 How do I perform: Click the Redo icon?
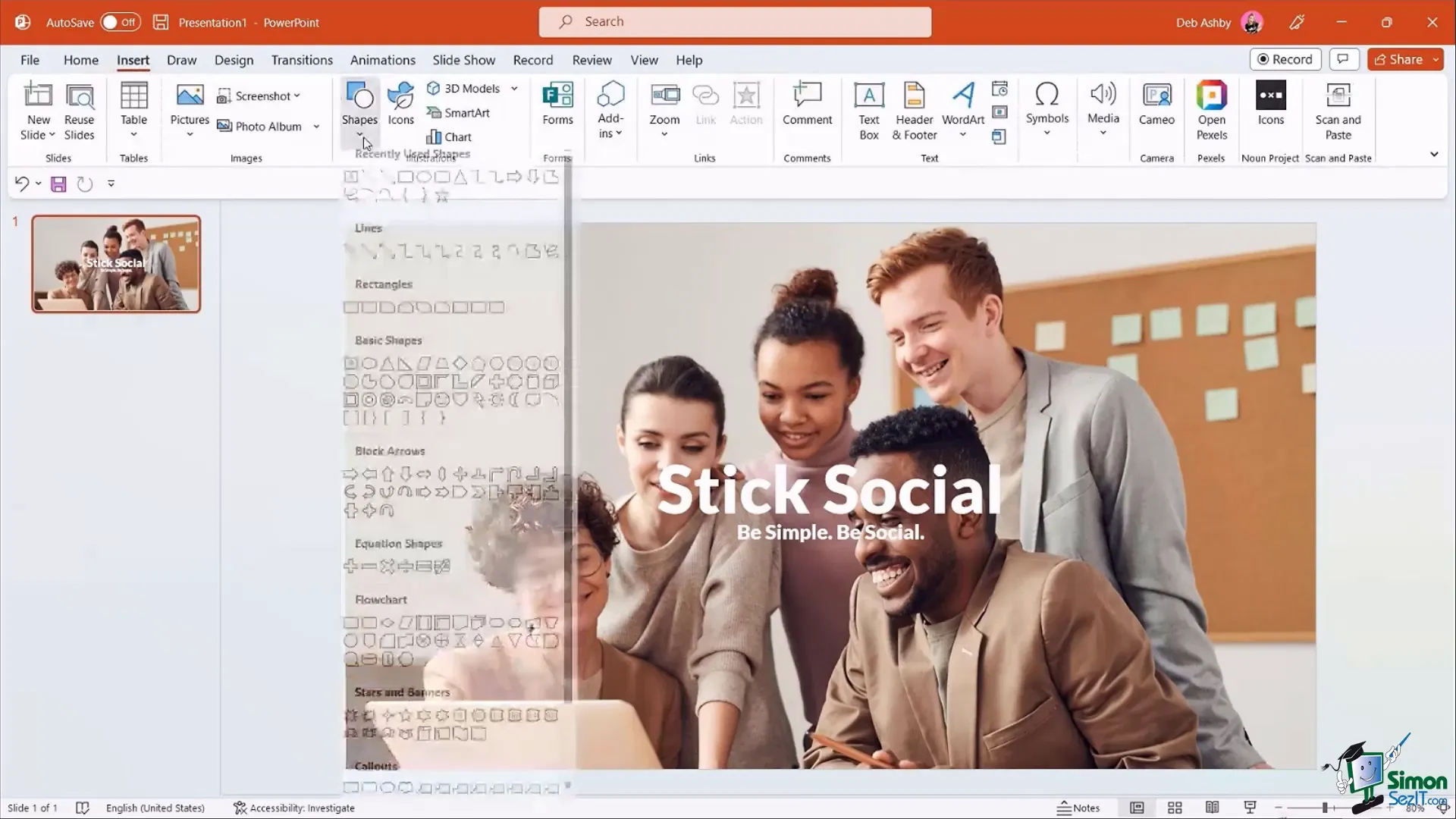[85, 184]
